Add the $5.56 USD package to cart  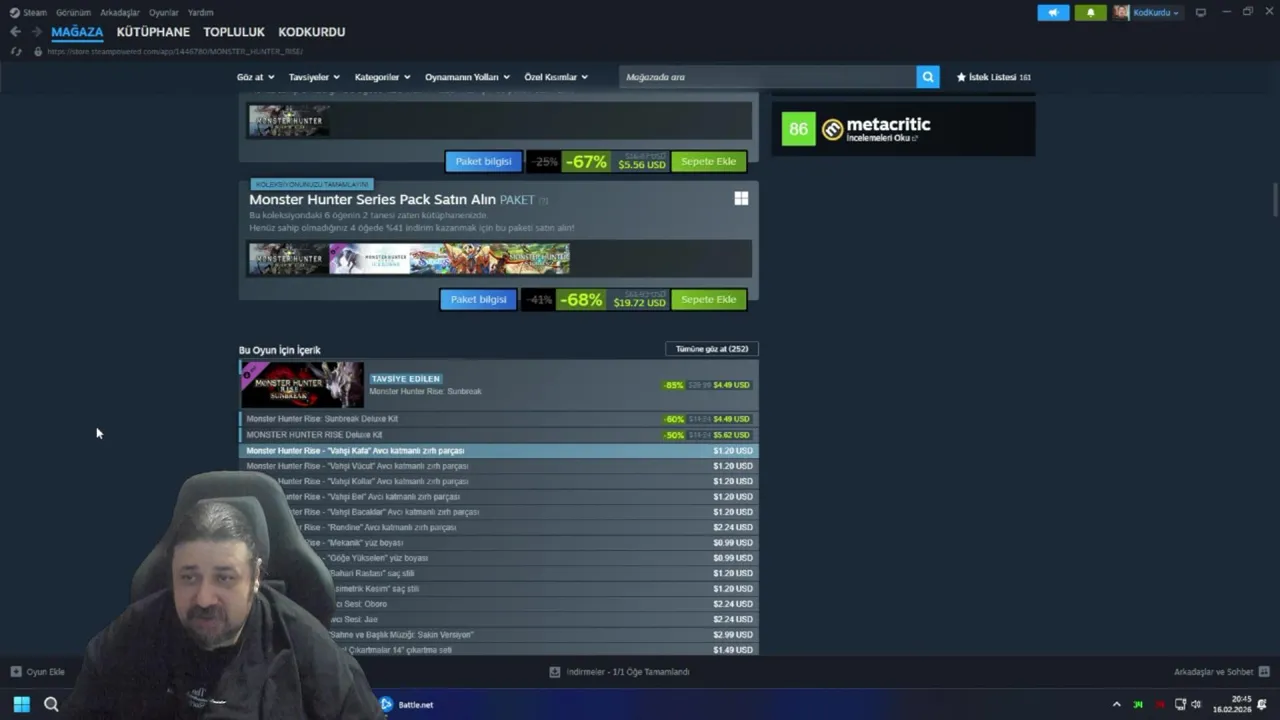click(x=709, y=161)
